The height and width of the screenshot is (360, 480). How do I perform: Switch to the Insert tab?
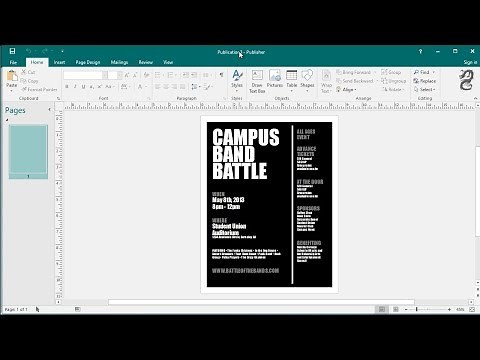click(x=59, y=62)
